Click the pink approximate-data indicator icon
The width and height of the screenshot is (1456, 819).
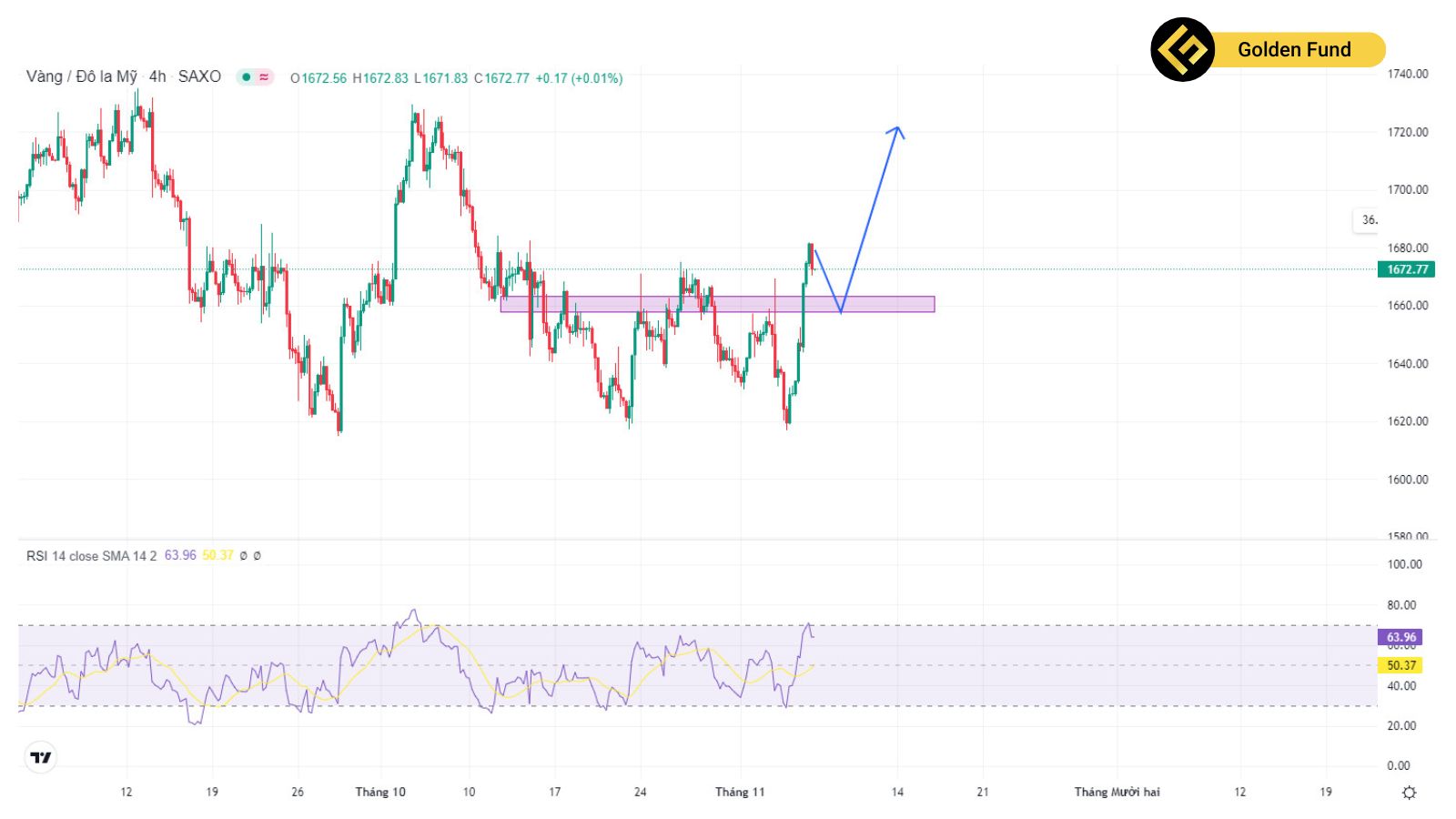(264, 77)
